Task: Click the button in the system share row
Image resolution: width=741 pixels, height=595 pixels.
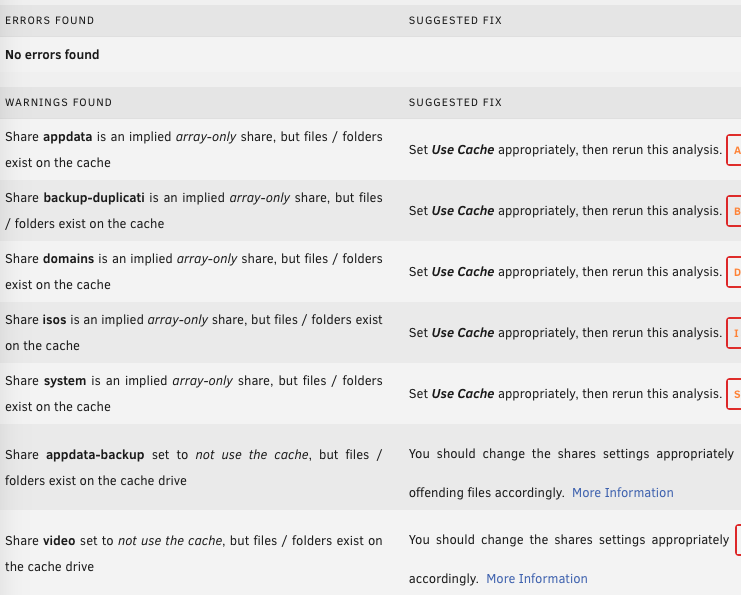Action: [734, 394]
